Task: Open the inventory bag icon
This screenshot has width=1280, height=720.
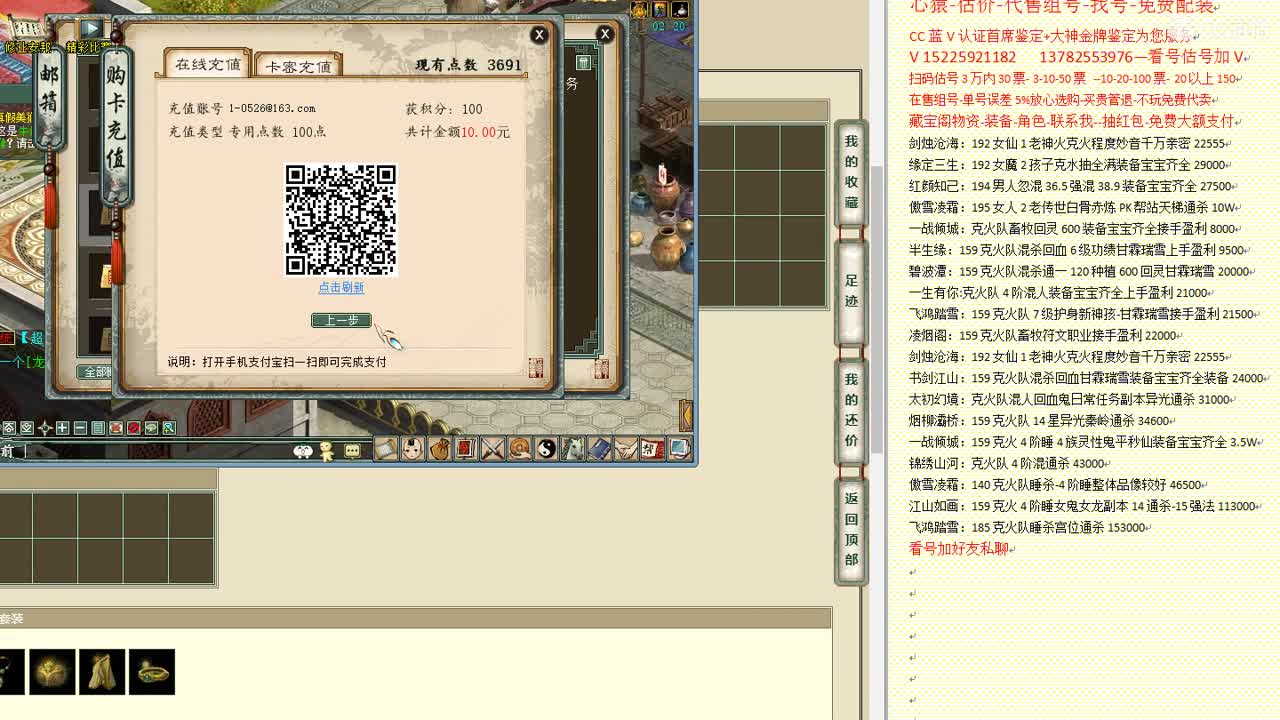Action: point(440,448)
